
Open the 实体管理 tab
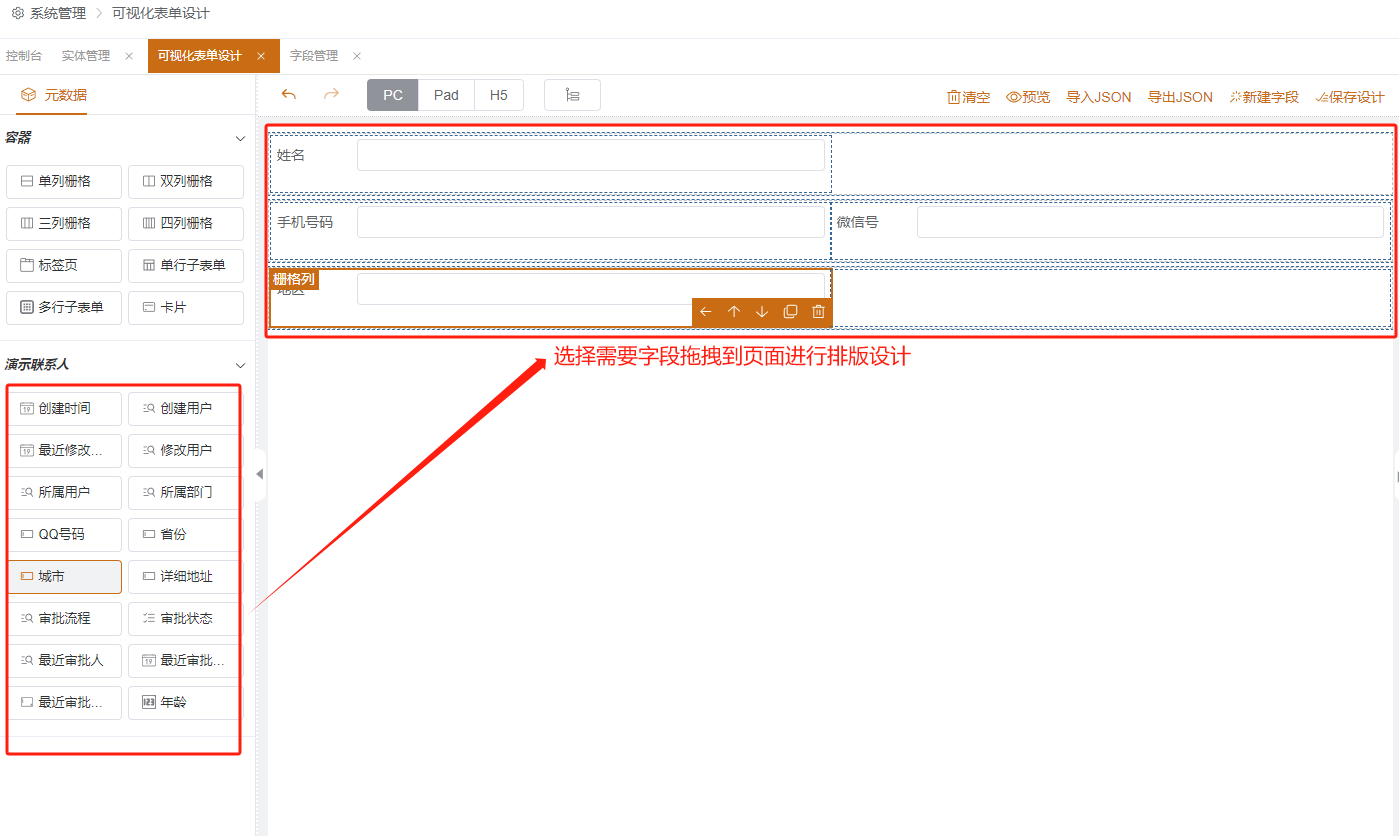pyautogui.click(x=86, y=56)
